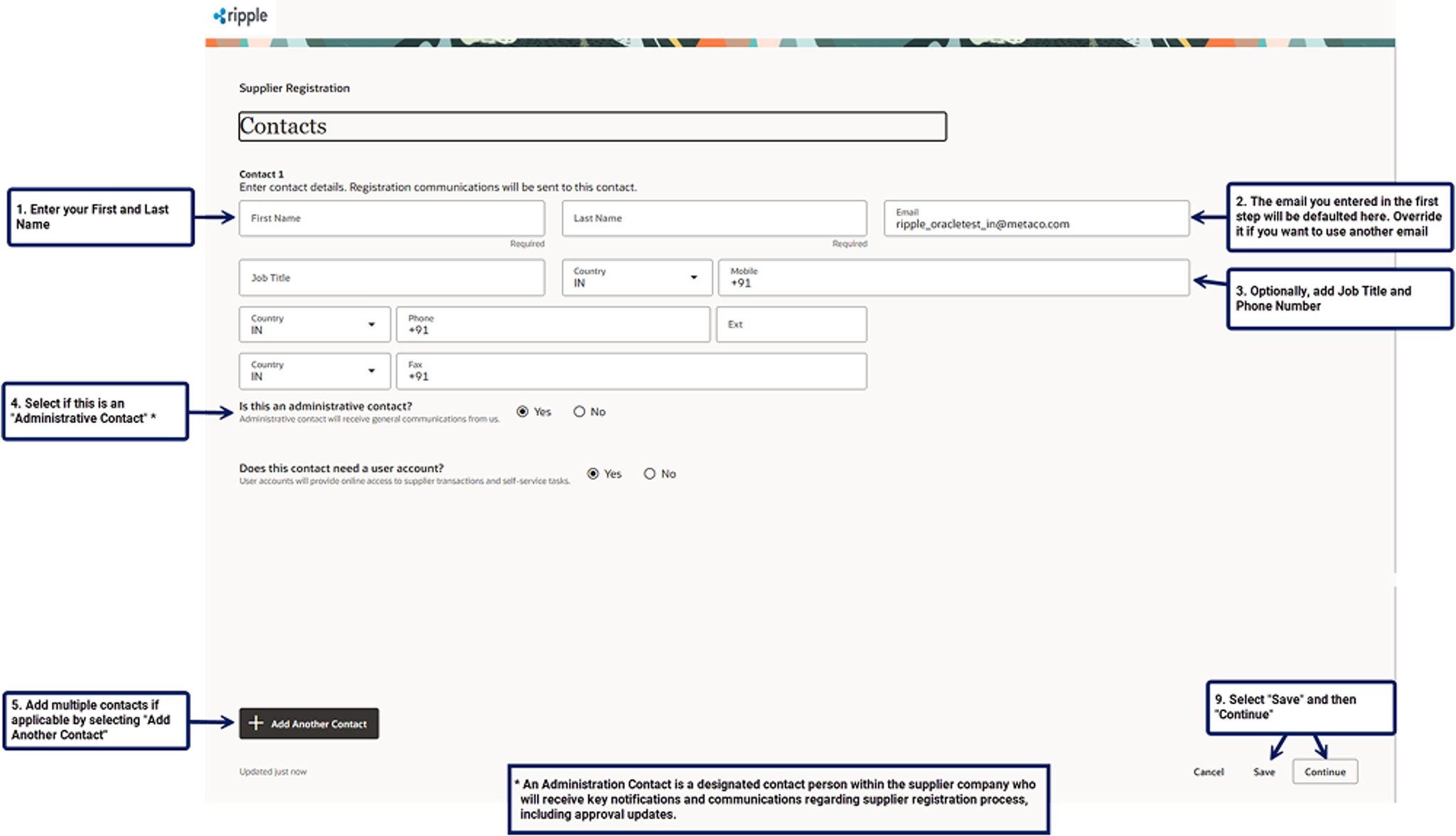Click the Supplier Registration title text
Viewport: 1456px width, 836px height.
(x=294, y=88)
